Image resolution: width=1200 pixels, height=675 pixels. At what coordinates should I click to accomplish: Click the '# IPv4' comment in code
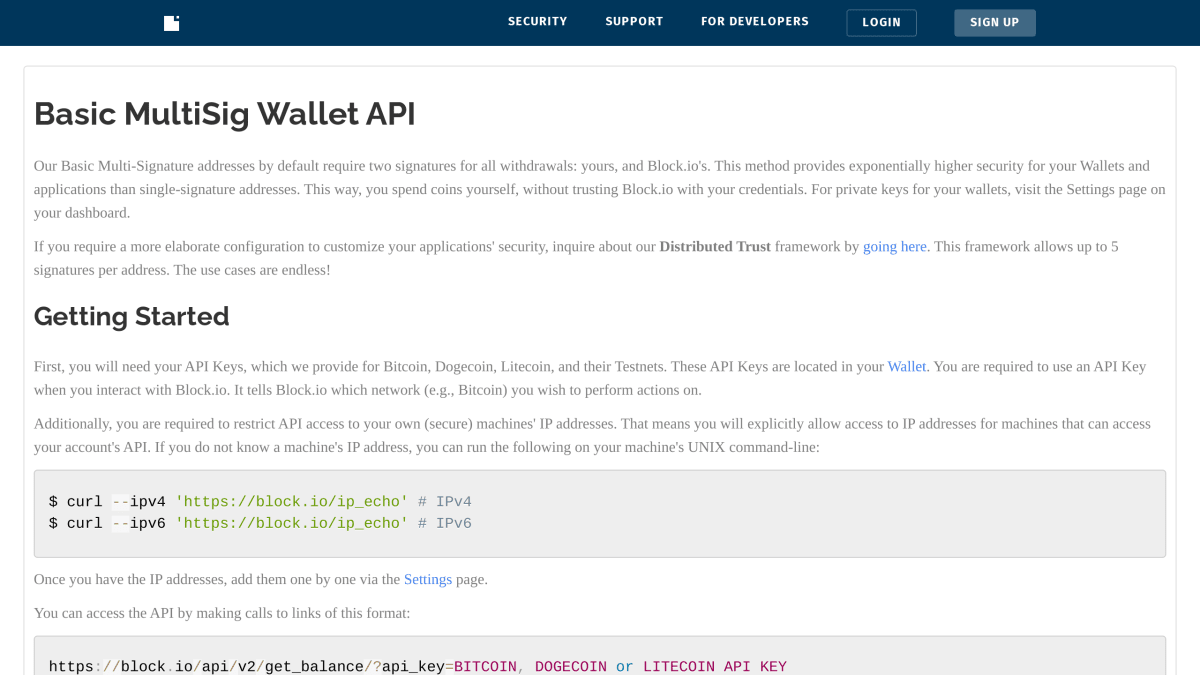click(445, 501)
